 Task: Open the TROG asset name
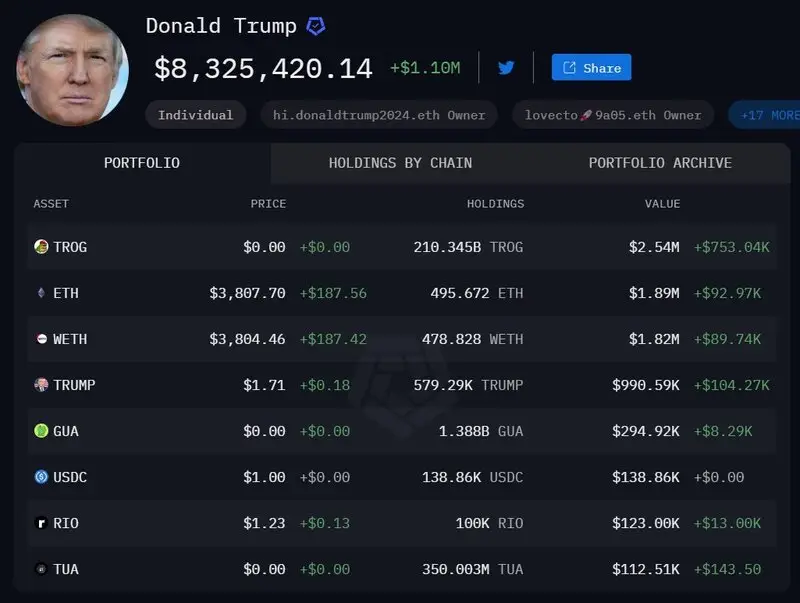[70, 247]
